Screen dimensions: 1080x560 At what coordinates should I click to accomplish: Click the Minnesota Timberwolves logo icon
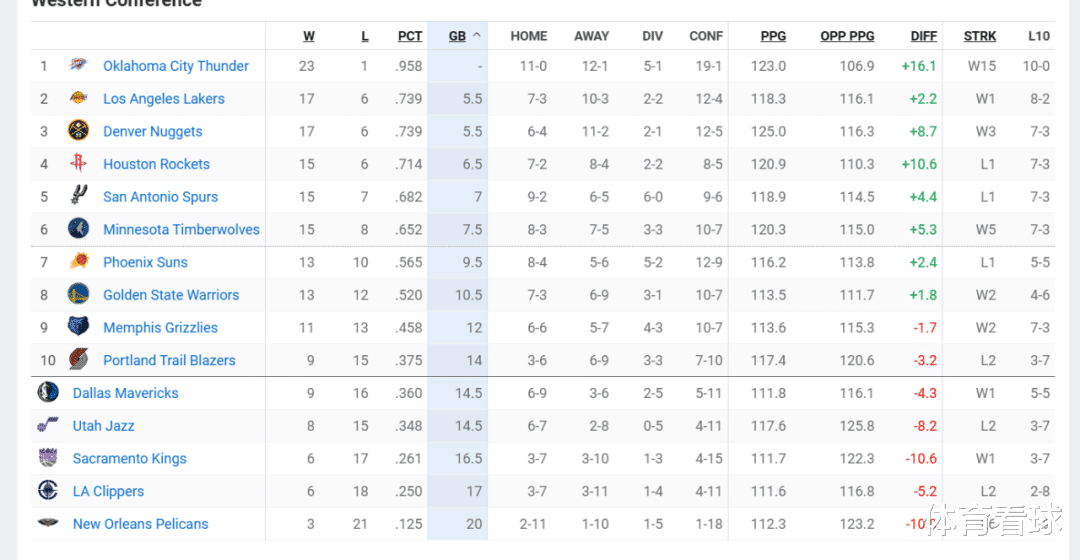click(78, 229)
